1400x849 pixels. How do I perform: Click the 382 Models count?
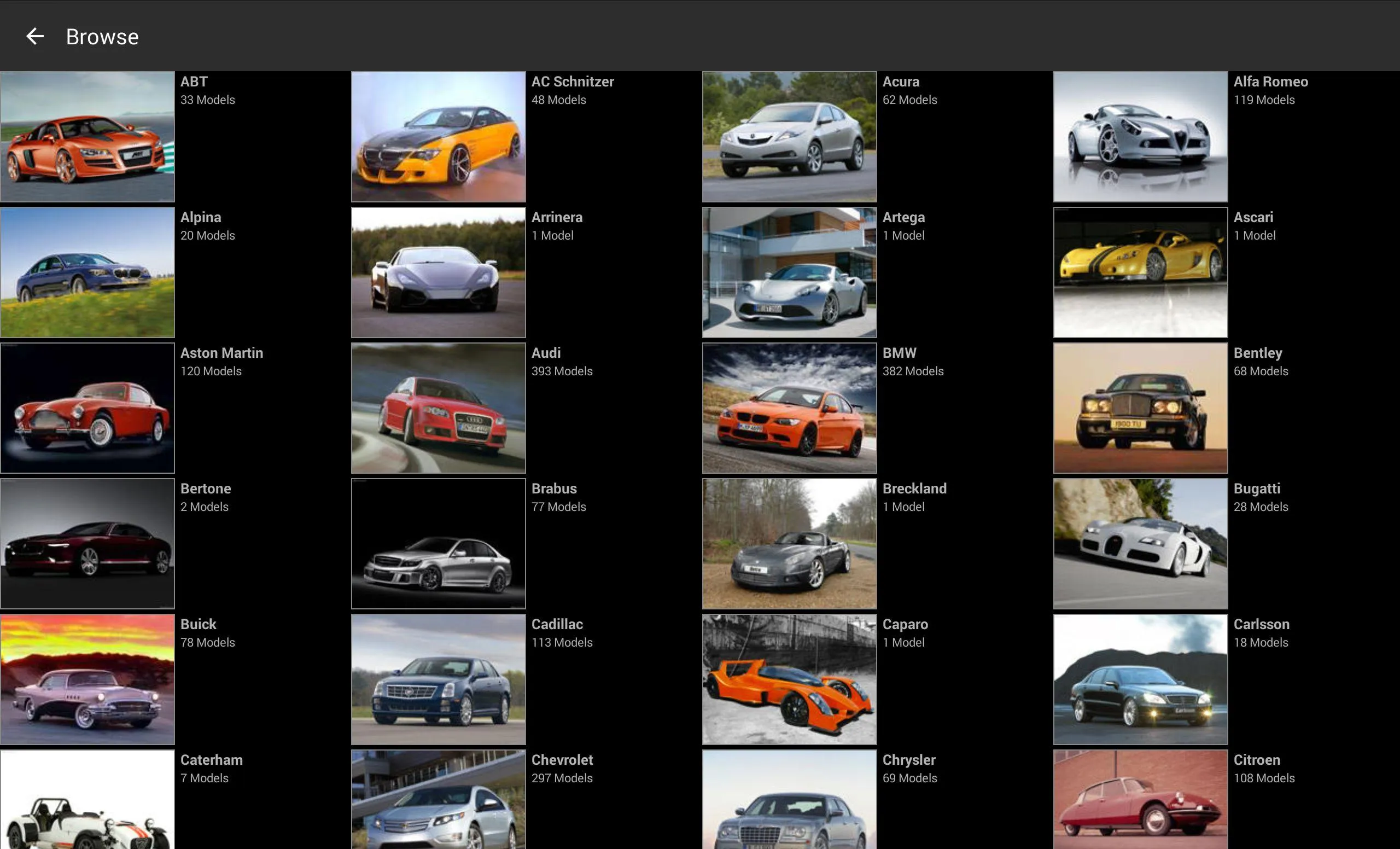[913, 371]
